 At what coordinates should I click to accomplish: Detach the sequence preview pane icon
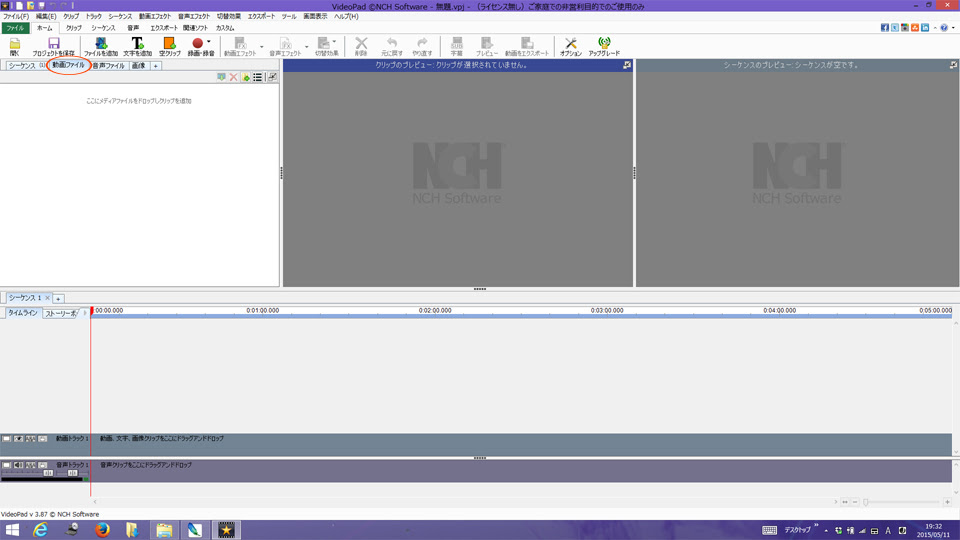[954, 65]
